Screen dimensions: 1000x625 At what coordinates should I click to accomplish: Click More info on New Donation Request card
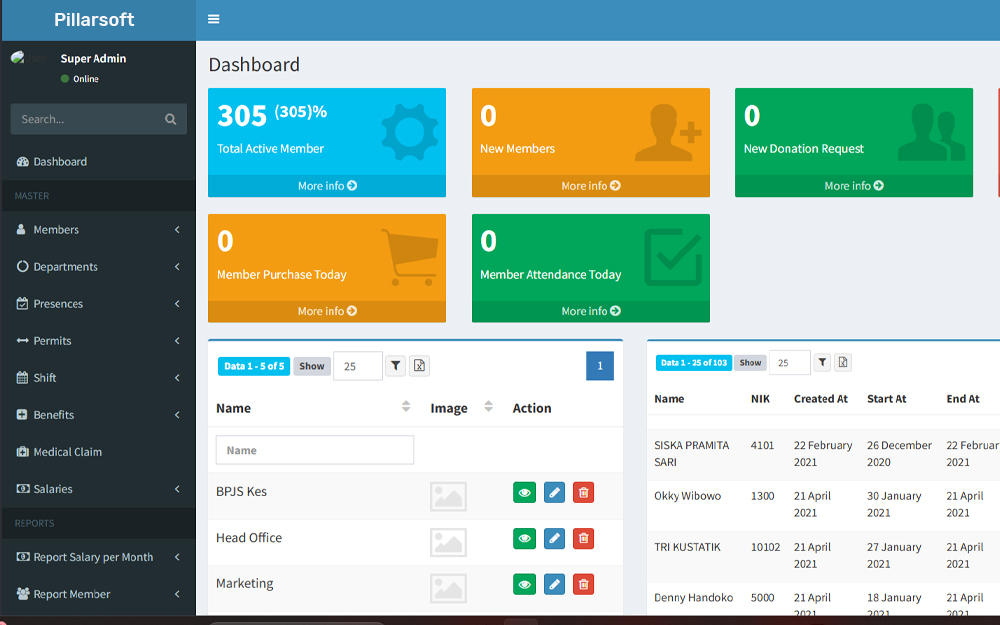coord(853,185)
